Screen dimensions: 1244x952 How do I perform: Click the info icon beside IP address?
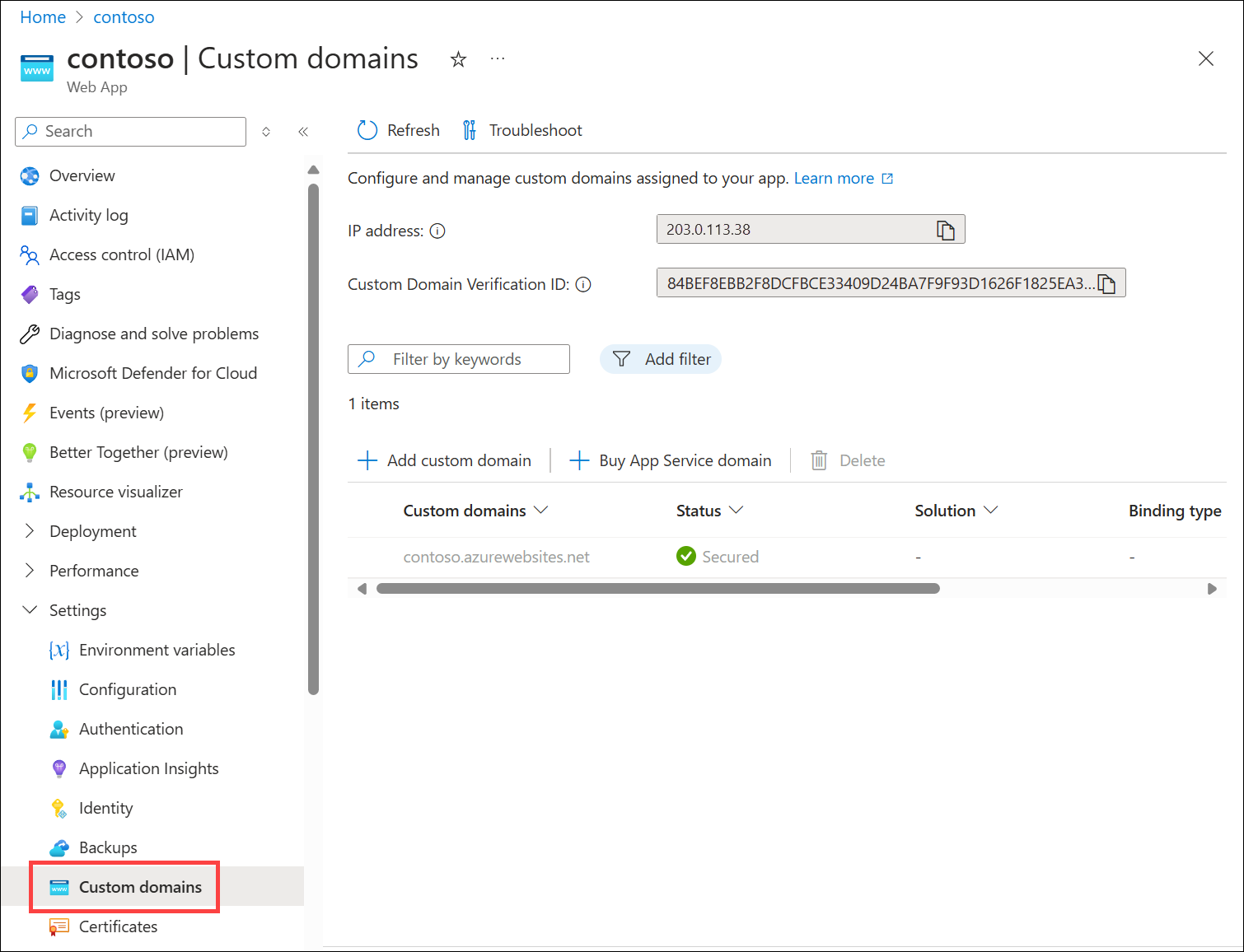(x=437, y=231)
